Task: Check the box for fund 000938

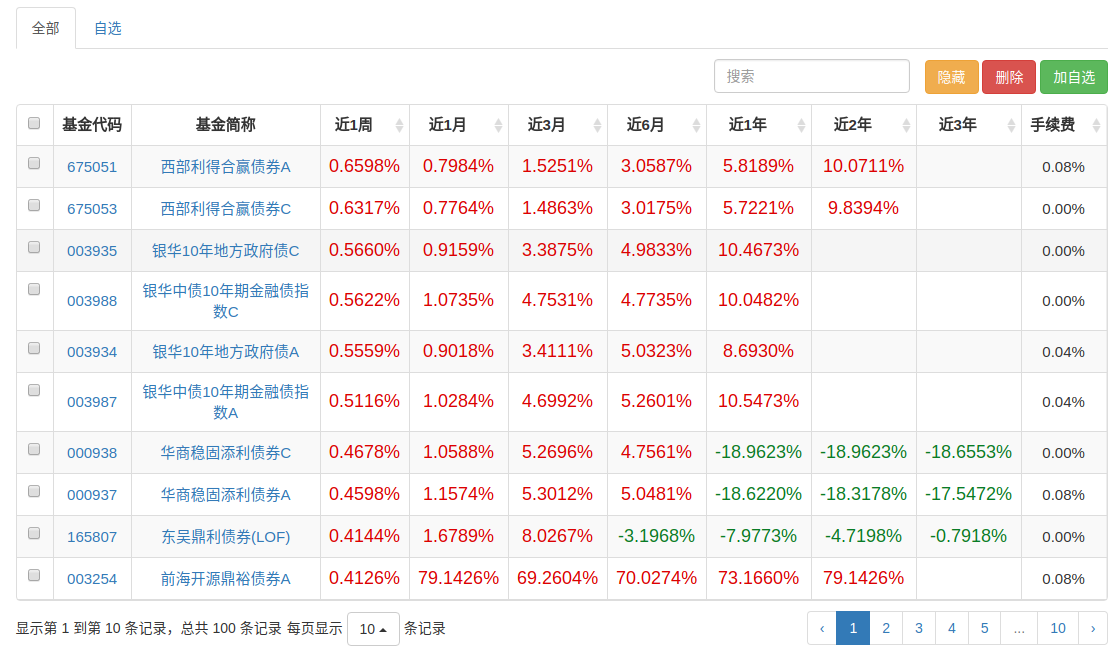Action: click(34, 449)
